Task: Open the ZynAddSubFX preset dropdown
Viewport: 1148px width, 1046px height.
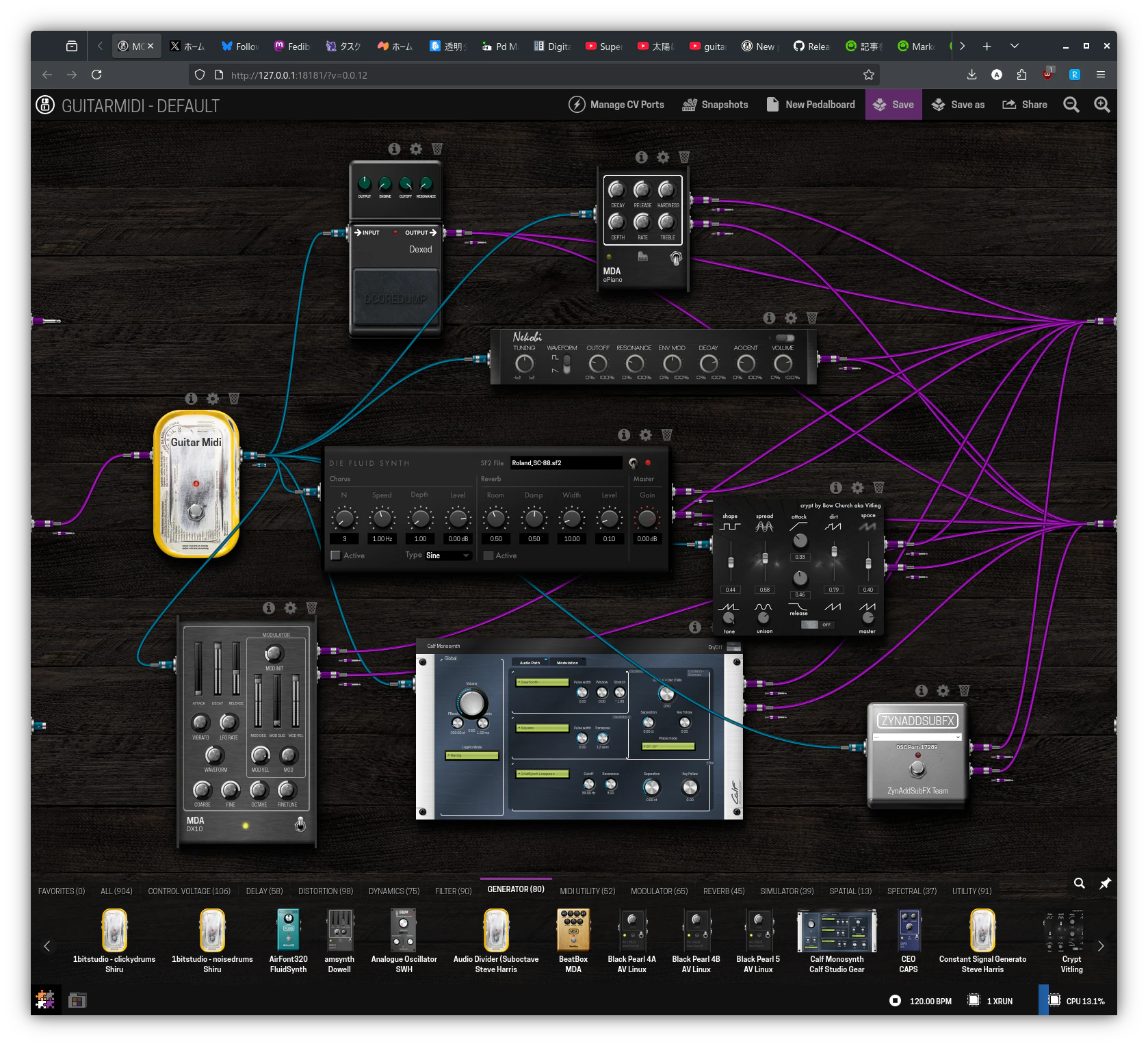Action: pos(917,737)
